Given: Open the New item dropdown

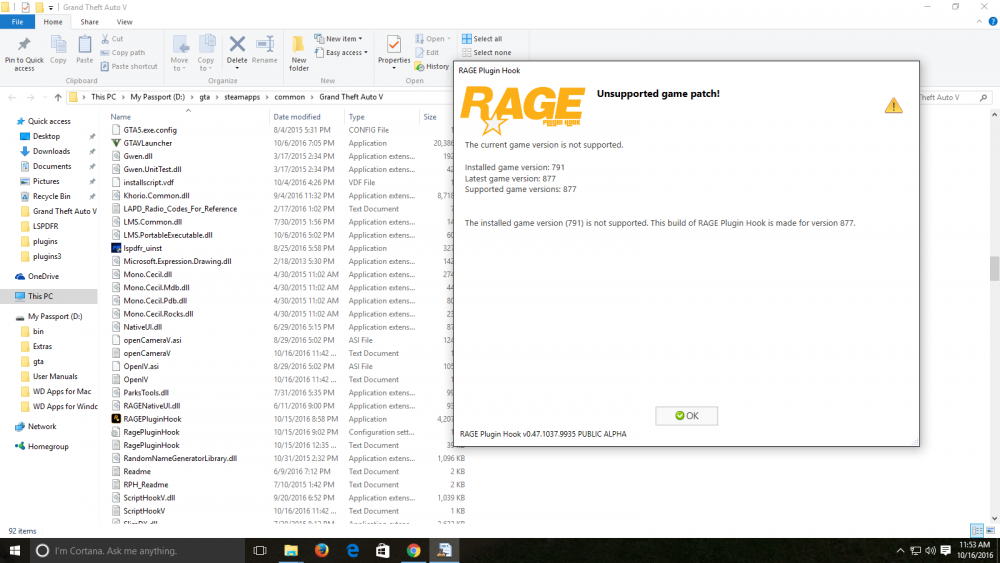Looking at the screenshot, I should (x=338, y=39).
